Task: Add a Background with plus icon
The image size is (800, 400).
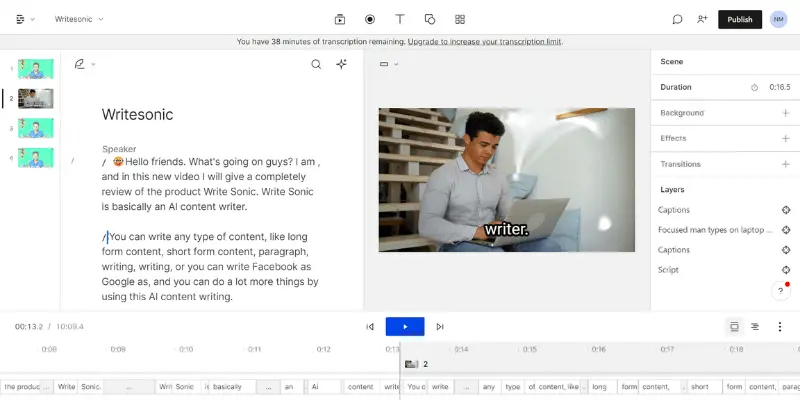Action: pos(786,113)
